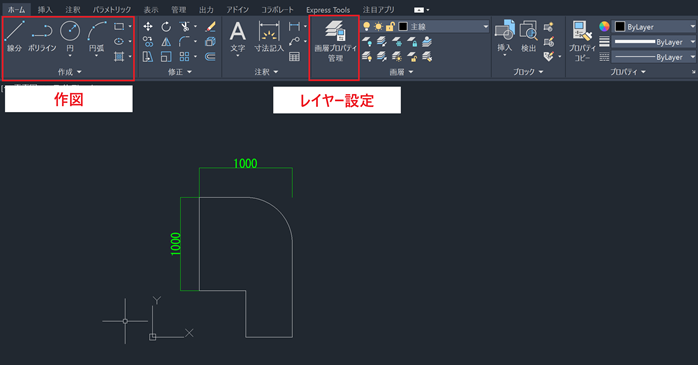698x365 pixels.
Task: Select the Circle (円) tool icon
Action: click(70, 31)
